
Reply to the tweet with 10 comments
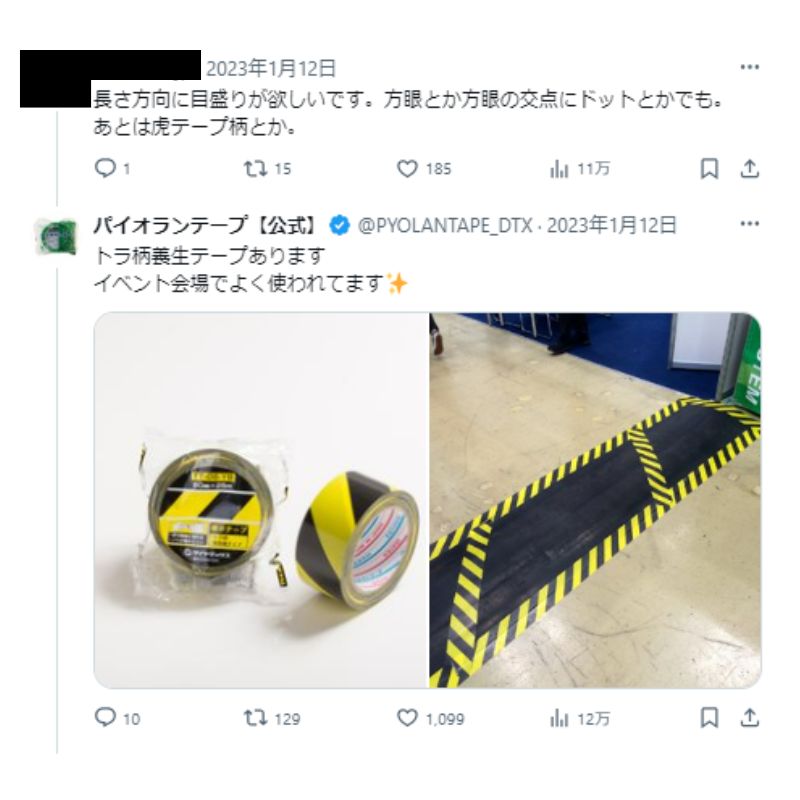[x=117, y=718]
